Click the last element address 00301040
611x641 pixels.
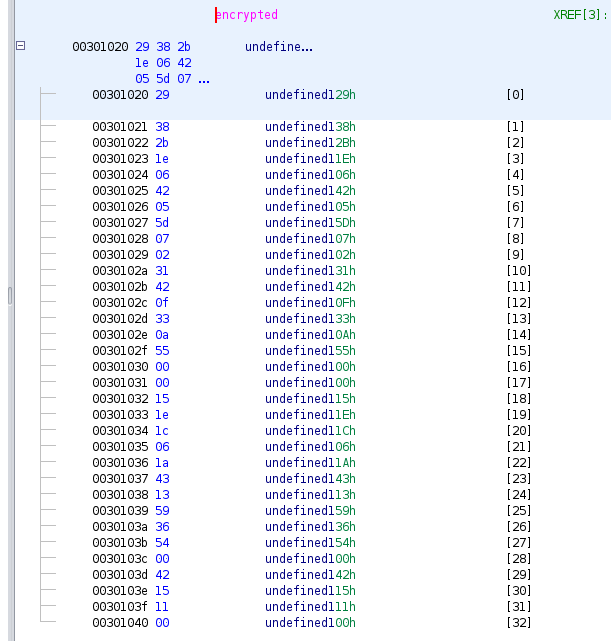coord(119,623)
